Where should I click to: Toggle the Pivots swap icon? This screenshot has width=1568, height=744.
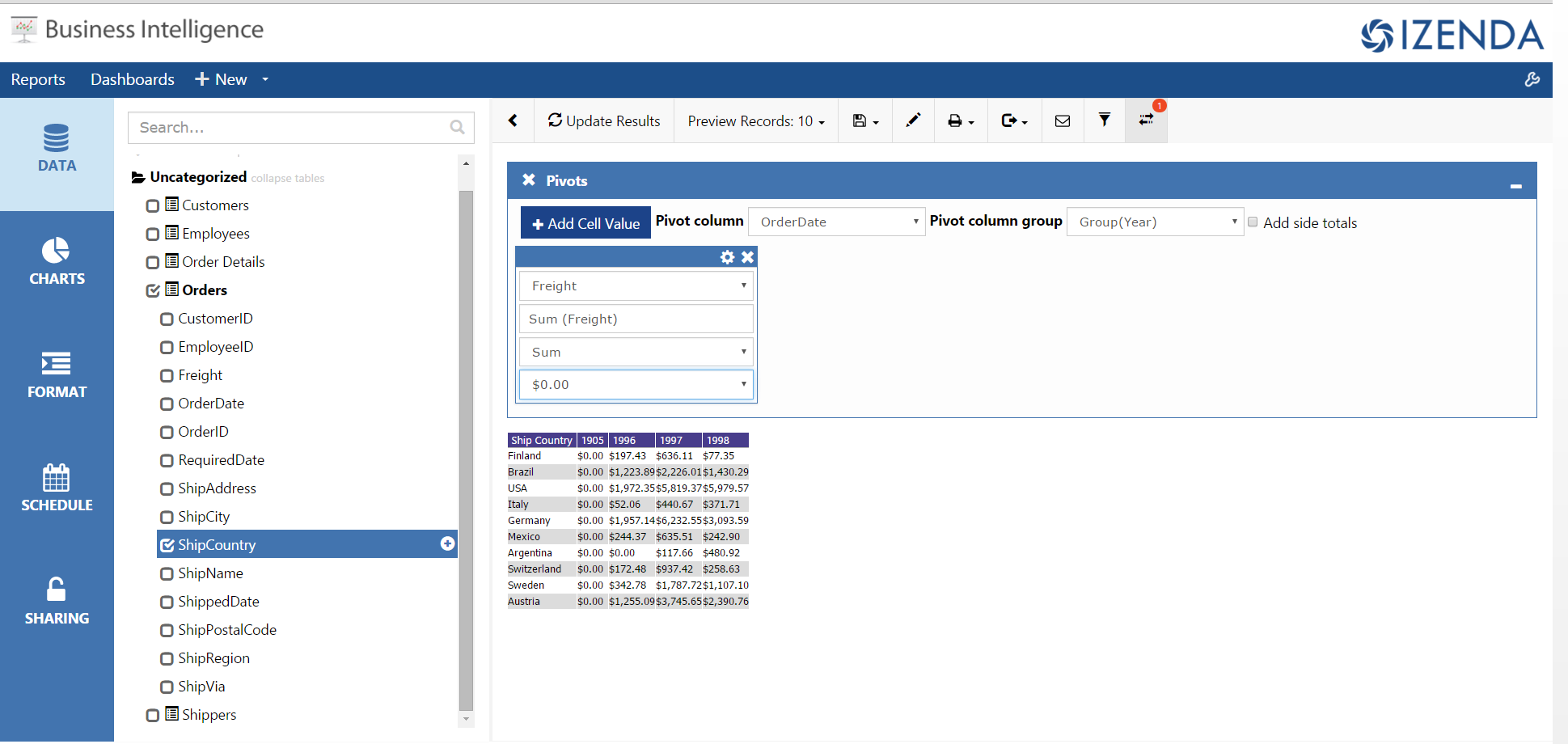click(1146, 120)
